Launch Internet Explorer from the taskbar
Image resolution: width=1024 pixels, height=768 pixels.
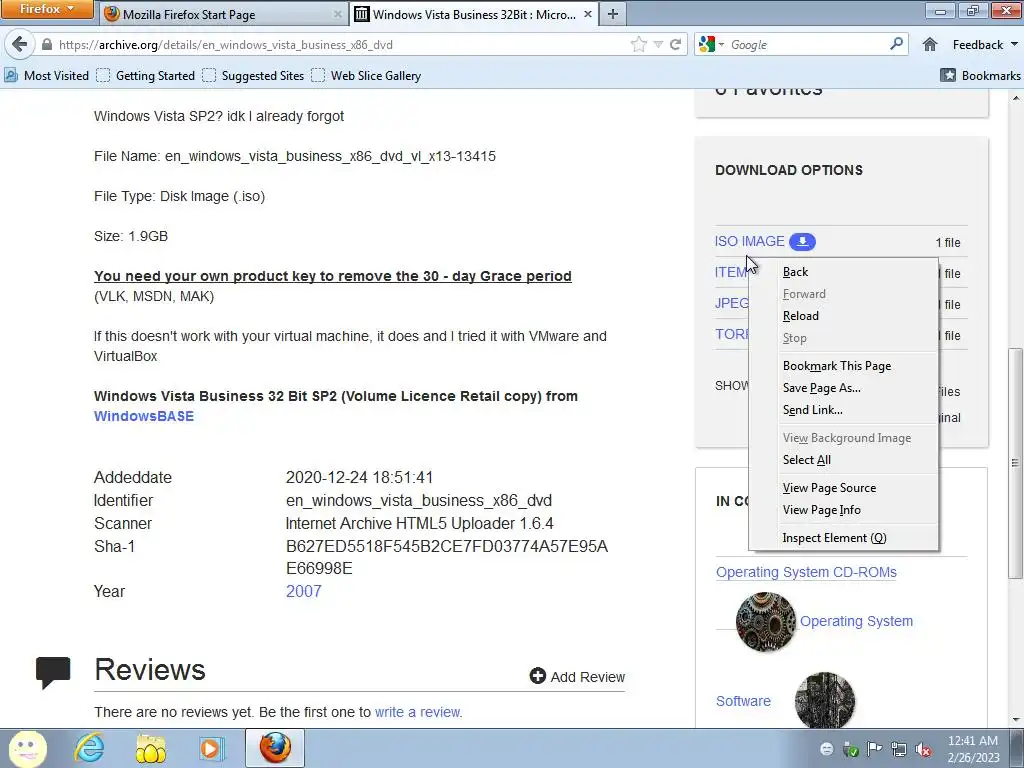[89, 748]
